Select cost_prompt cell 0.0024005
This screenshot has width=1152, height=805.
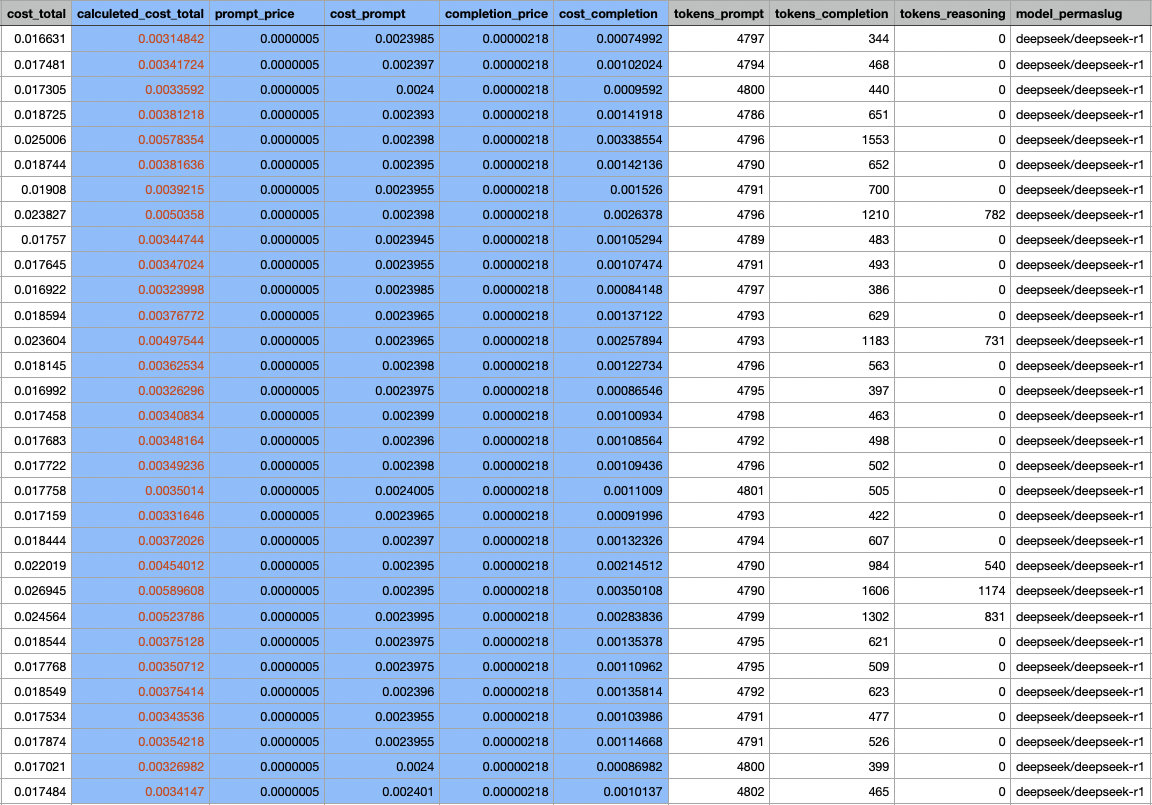click(x=382, y=491)
